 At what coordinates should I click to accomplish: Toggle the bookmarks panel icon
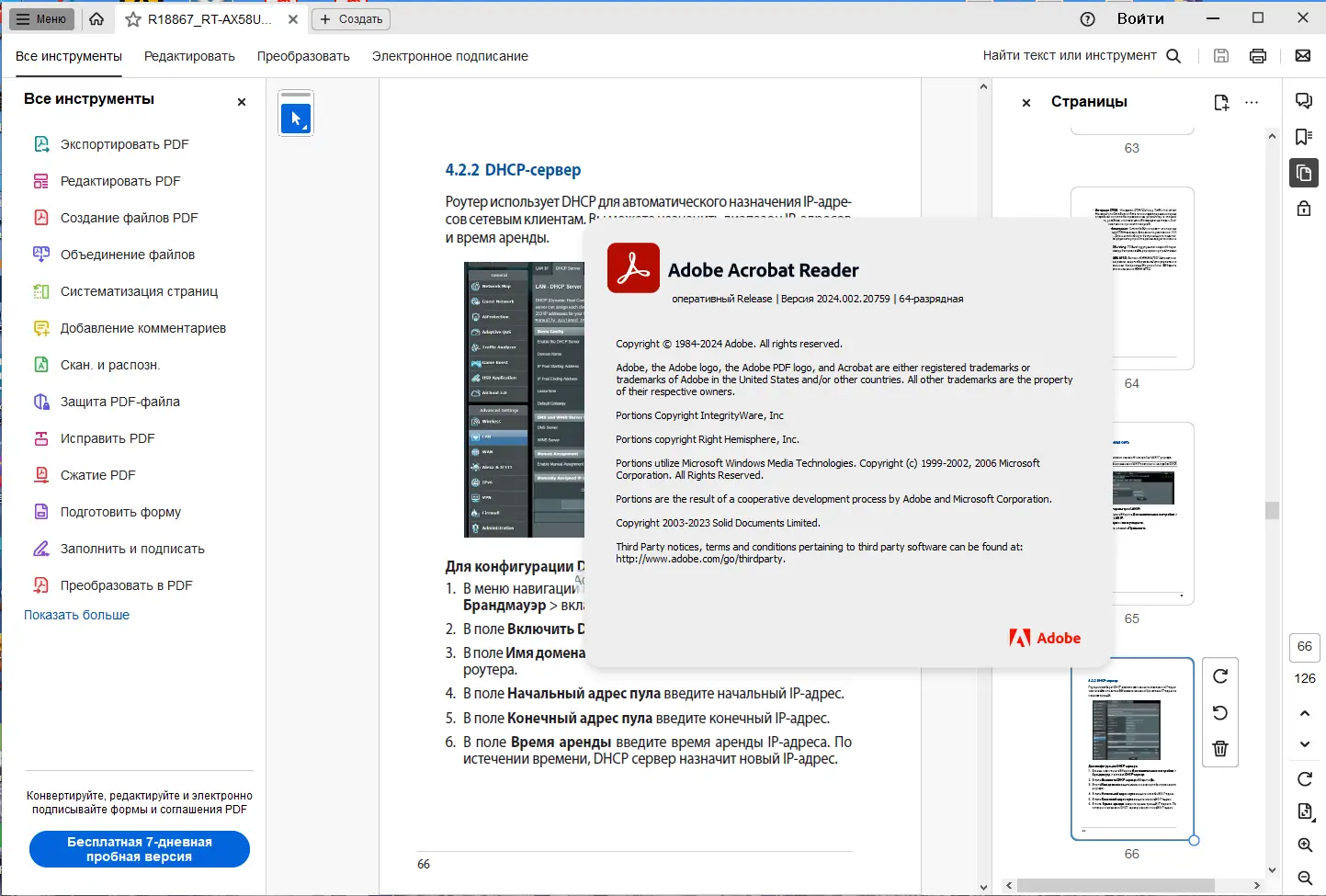pos(1304,137)
